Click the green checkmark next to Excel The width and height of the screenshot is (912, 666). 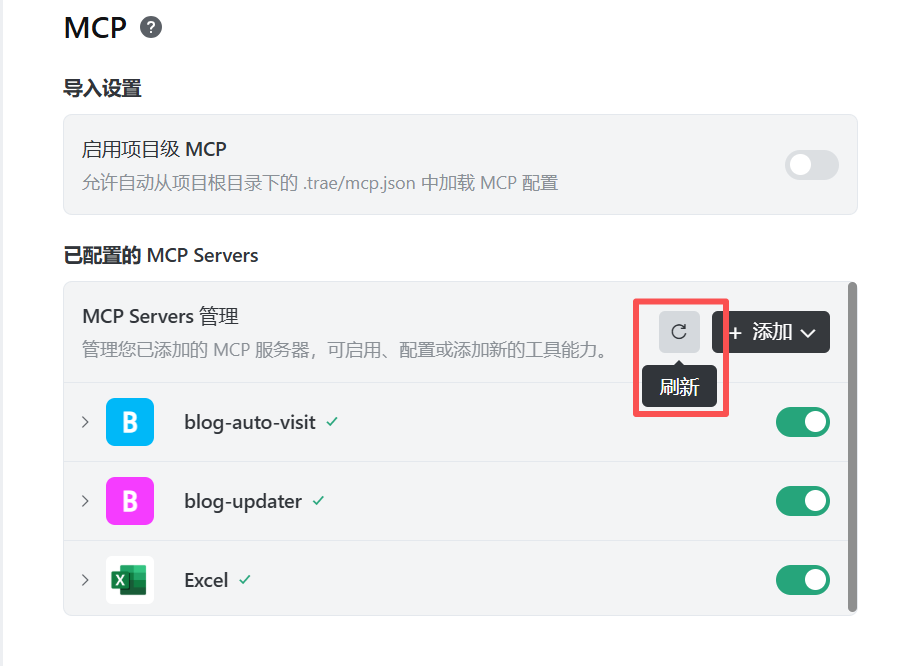(245, 580)
